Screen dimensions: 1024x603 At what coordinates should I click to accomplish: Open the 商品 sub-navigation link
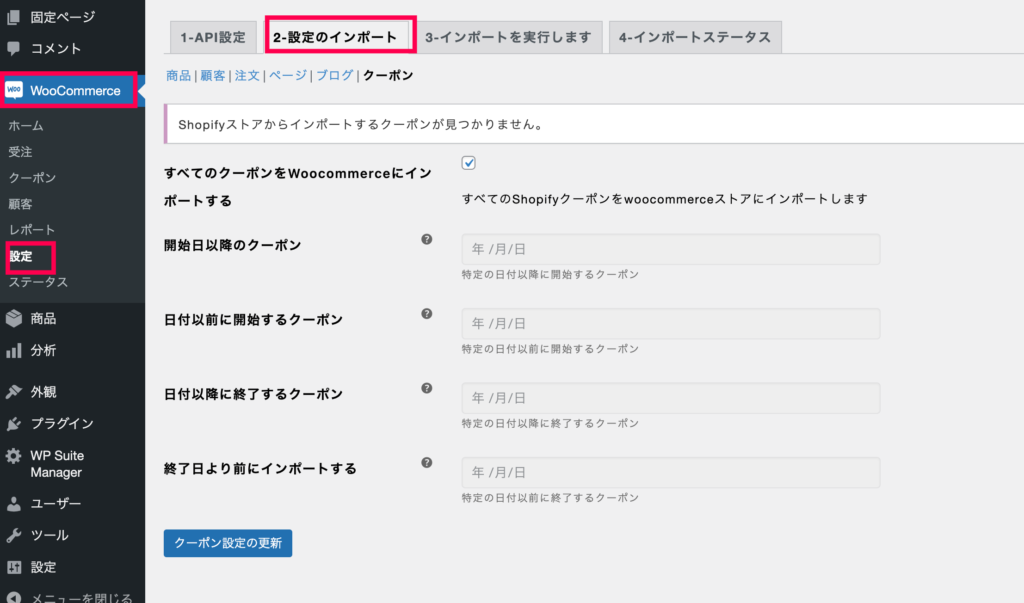tap(178, 76)
